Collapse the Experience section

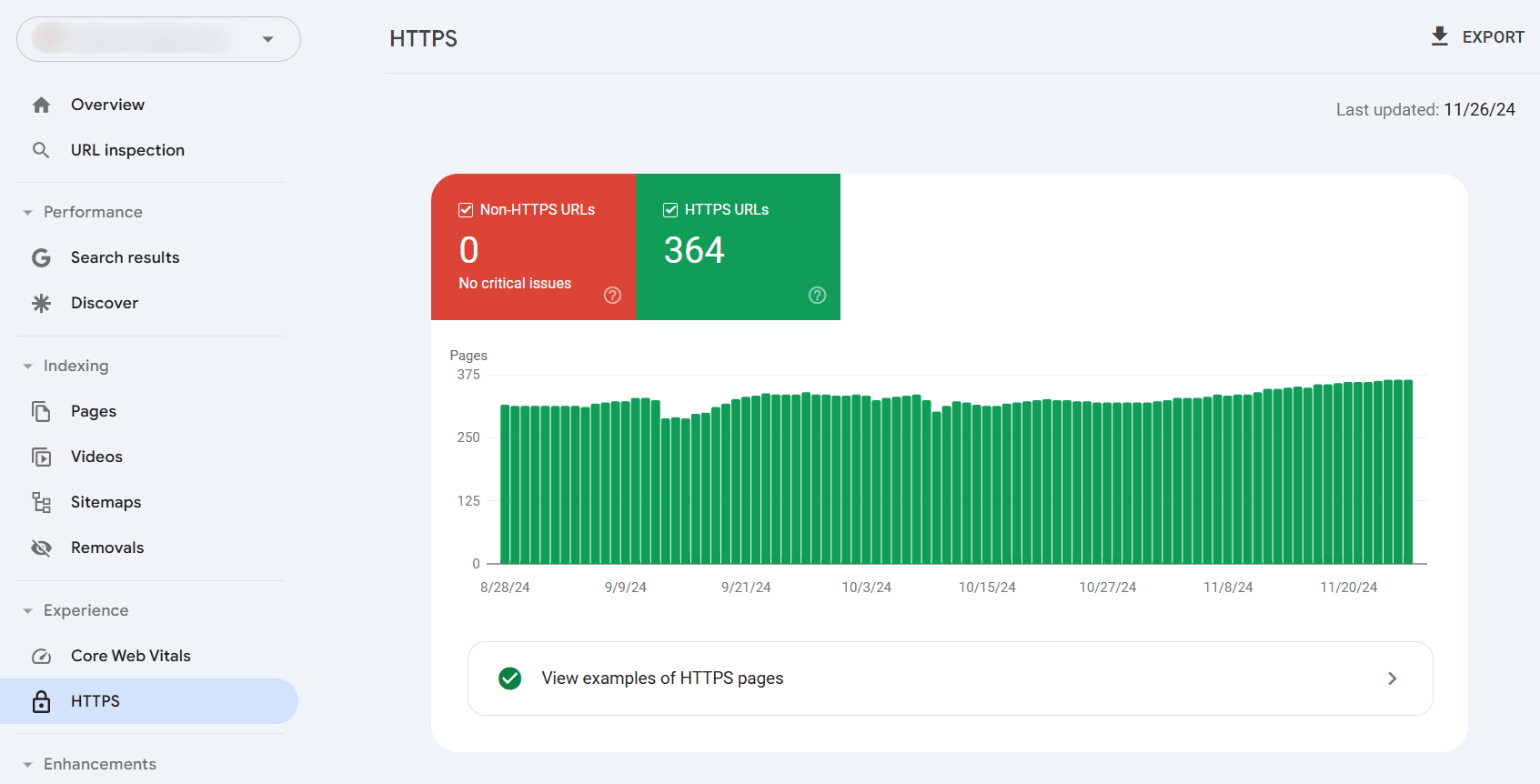[27, 610]
